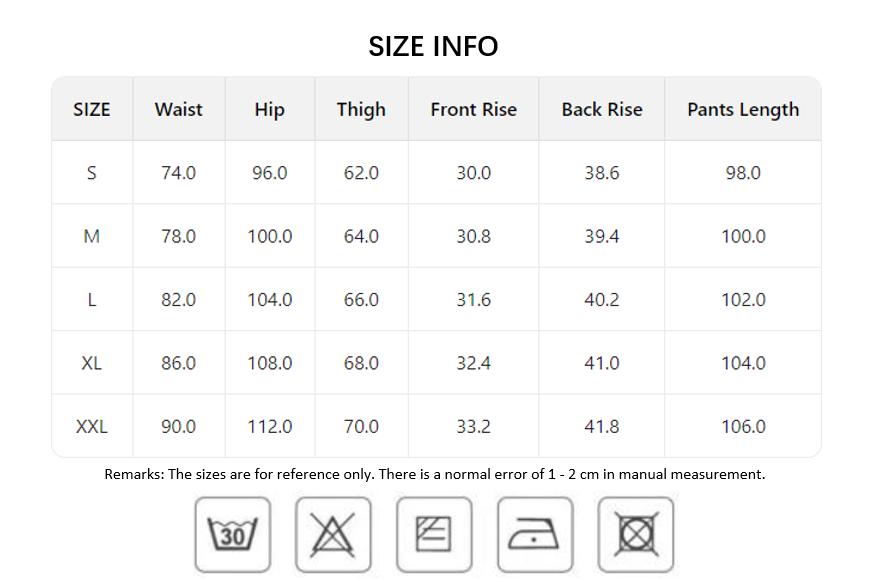
Task: Select the Hip column header
Action: pyautogui.click(x=269, y=109)
